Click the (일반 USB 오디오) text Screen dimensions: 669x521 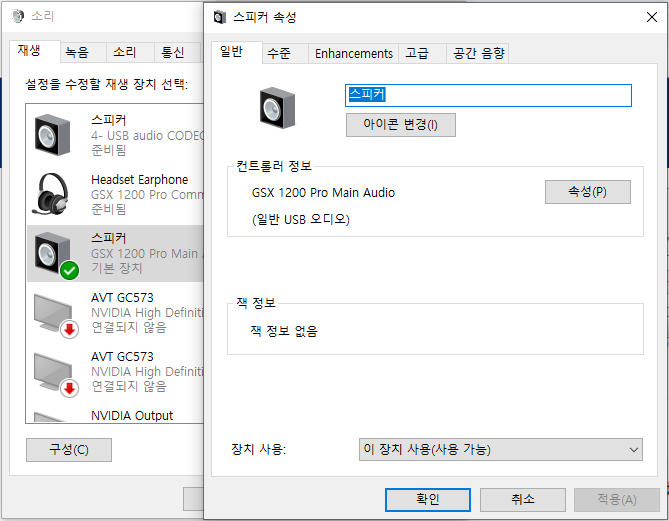click(300, 219)
